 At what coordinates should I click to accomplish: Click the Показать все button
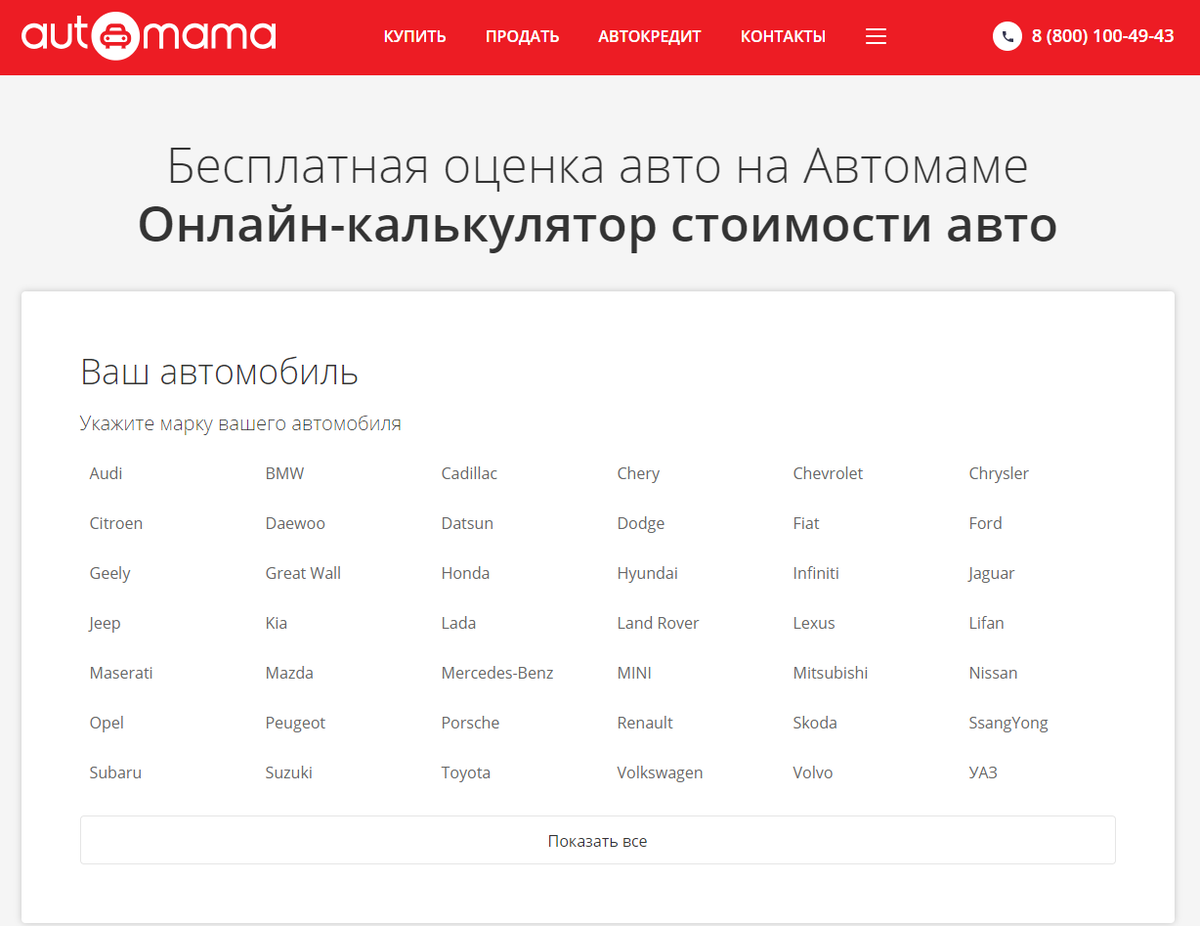(598, 841)
